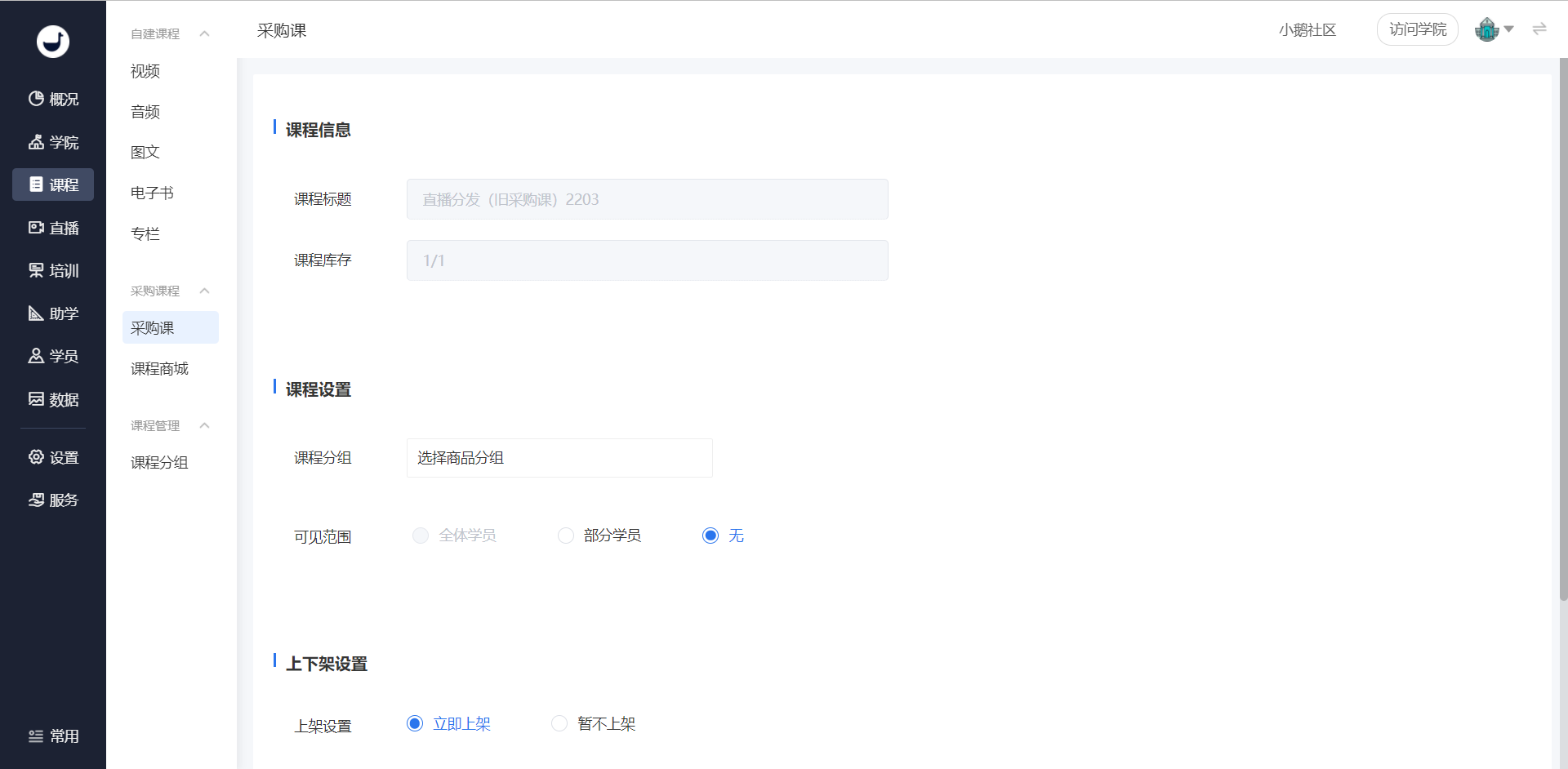Open 助学 section in sidebar
Screen dimensions: 1568x769
53,313
